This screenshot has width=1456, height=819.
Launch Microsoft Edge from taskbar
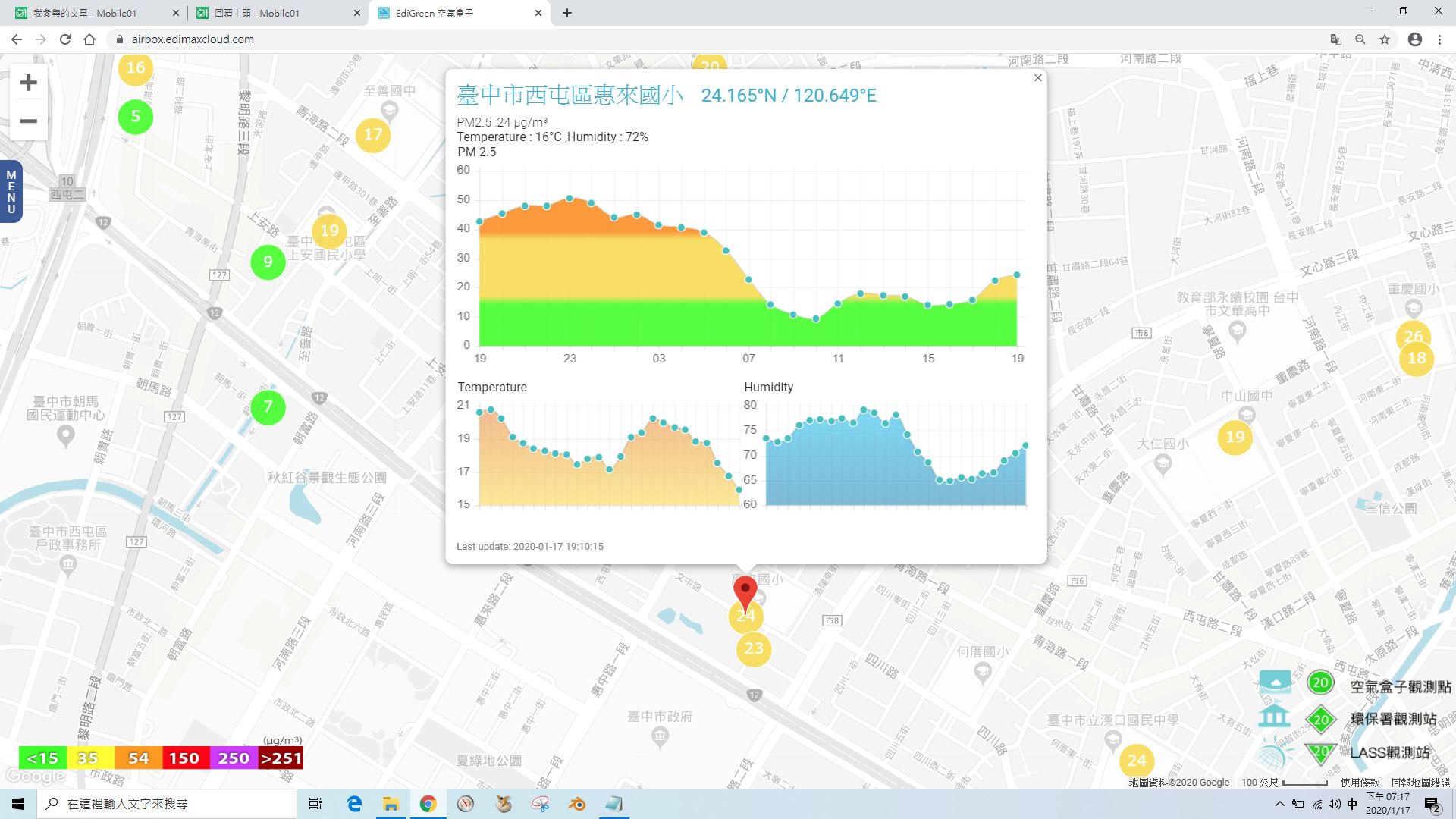coord(354,804)
